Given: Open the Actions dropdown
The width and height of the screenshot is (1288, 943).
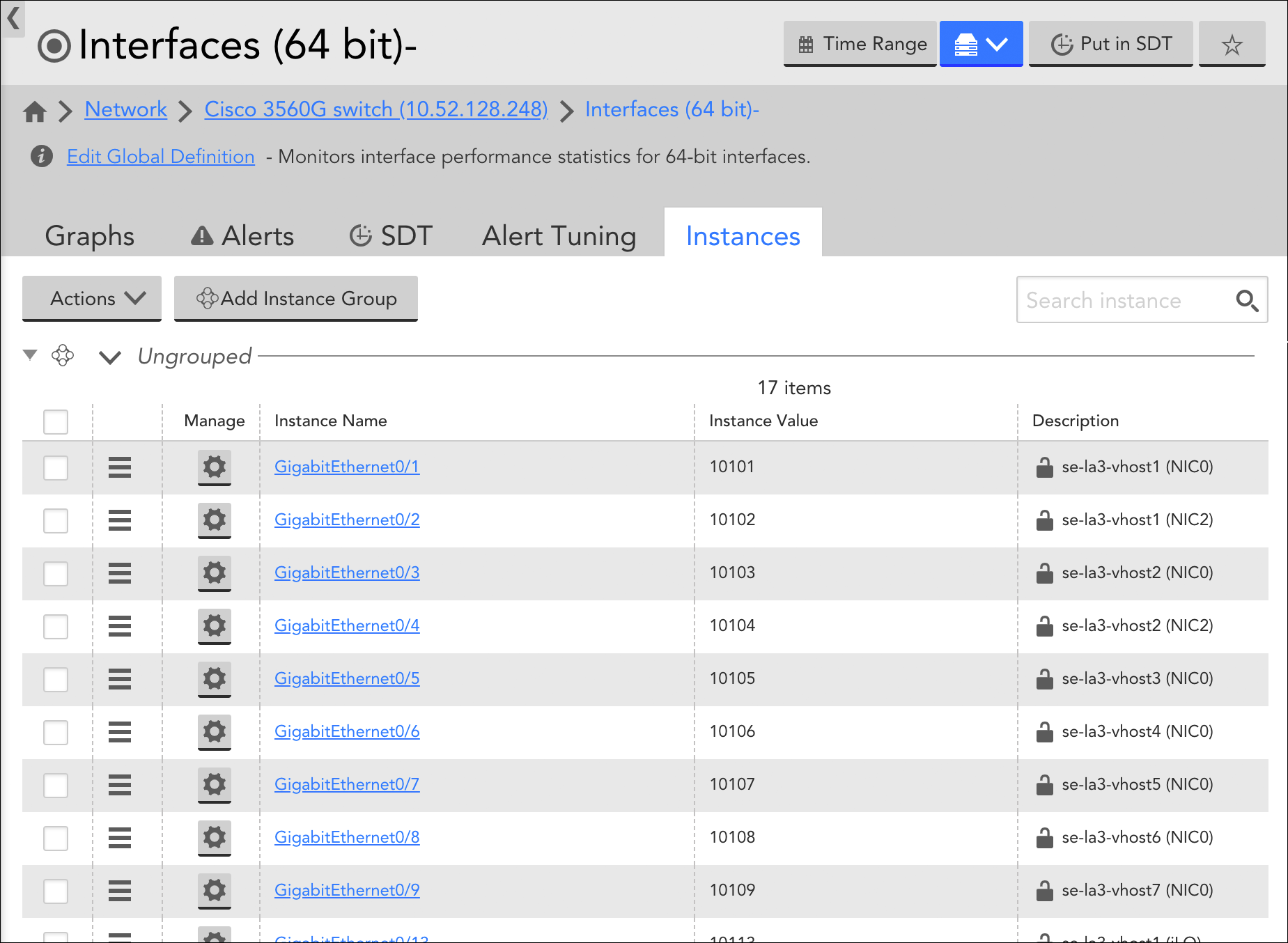Looking at the screenshot, I should [x=92, y=299].
